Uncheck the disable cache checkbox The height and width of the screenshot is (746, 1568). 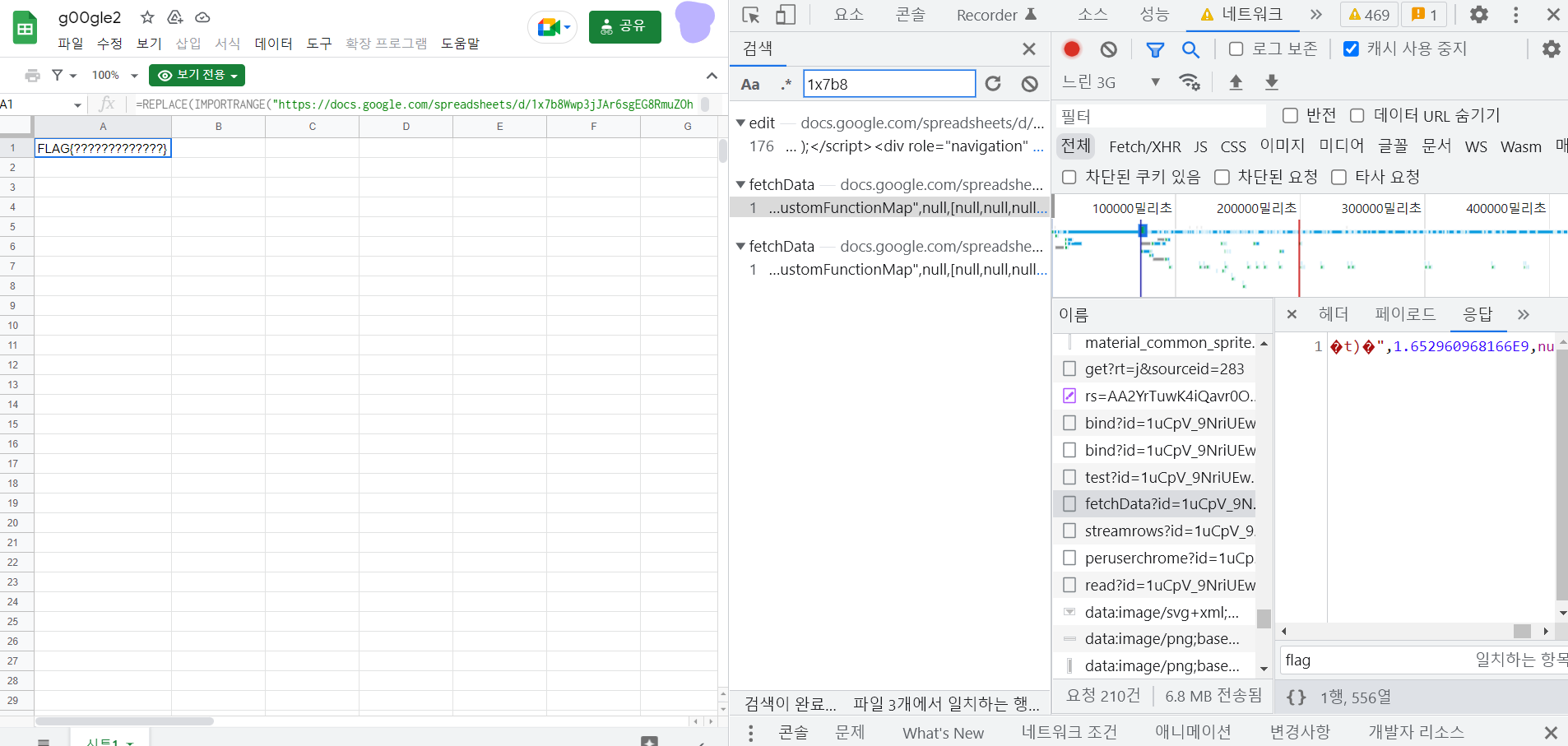(x=1351, y=49)
